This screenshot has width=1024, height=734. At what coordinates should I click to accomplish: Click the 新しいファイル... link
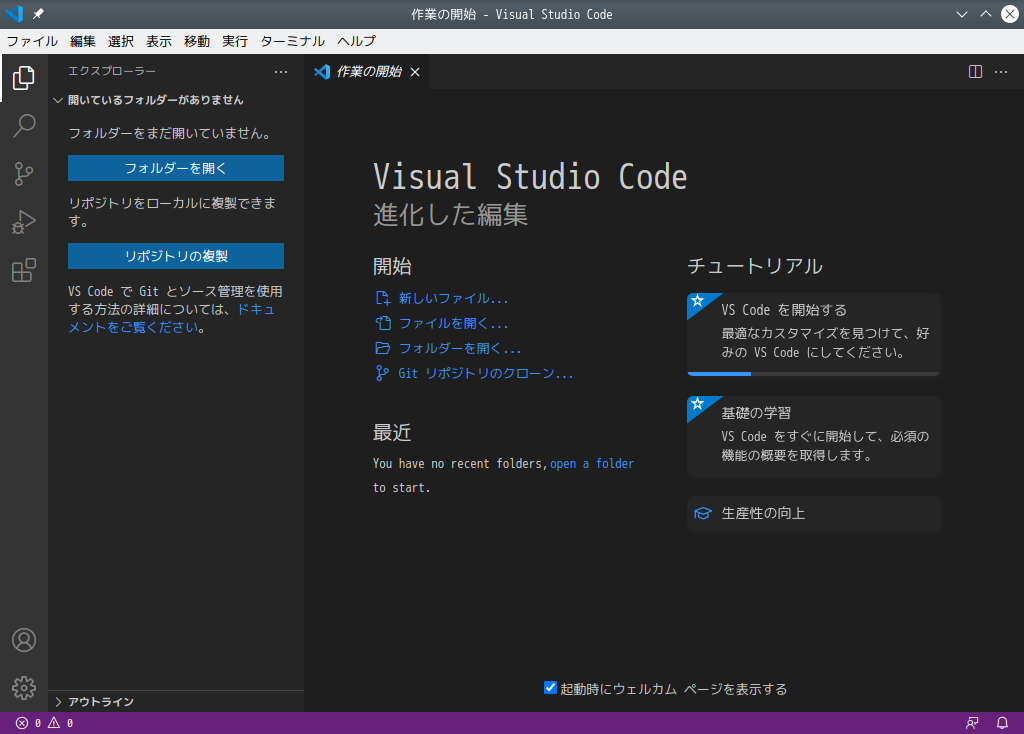coord(453,298)
